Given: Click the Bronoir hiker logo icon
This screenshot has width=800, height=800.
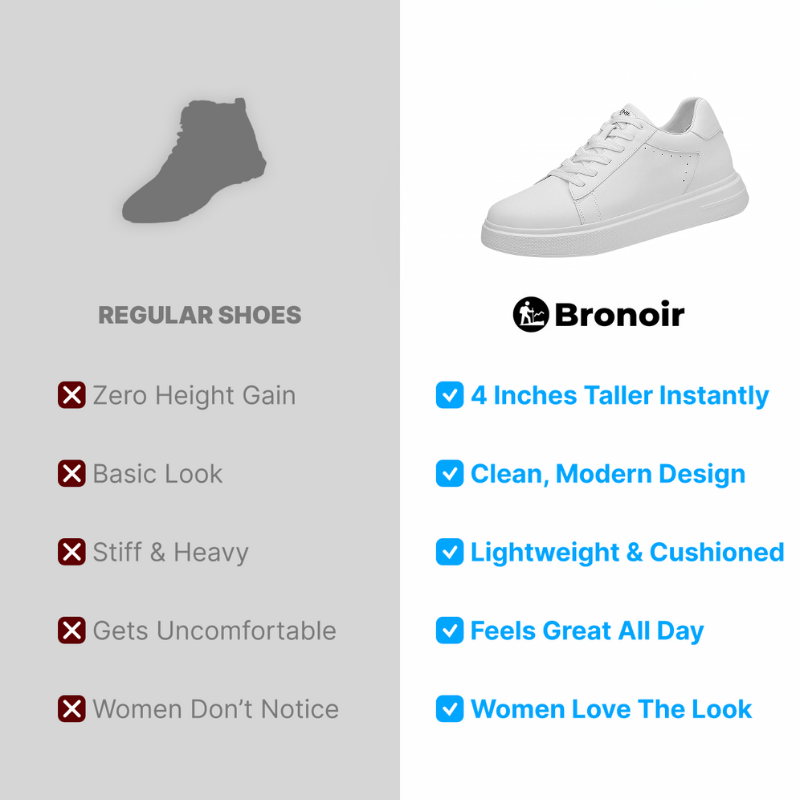Looking at the screenshot, I should click(531, 314).
